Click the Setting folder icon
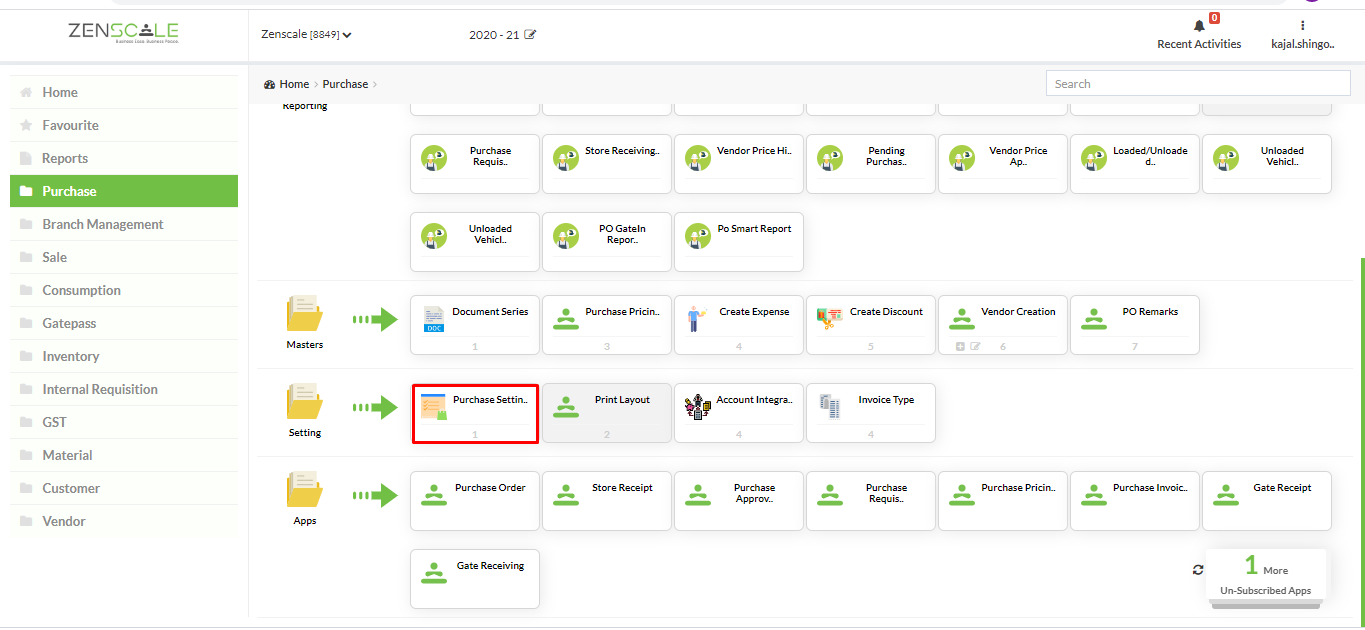 click(304, 400)
